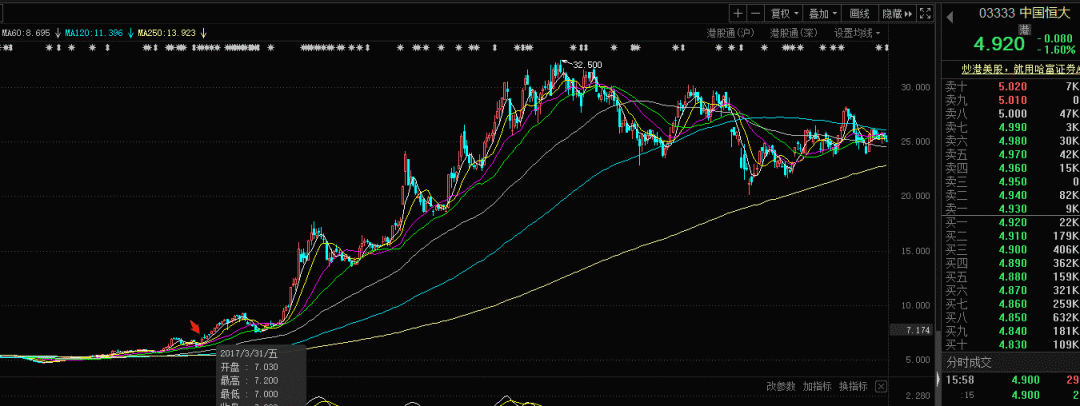Click the down arrow after MA60 value
The image size is (1080, 406).
58,32
